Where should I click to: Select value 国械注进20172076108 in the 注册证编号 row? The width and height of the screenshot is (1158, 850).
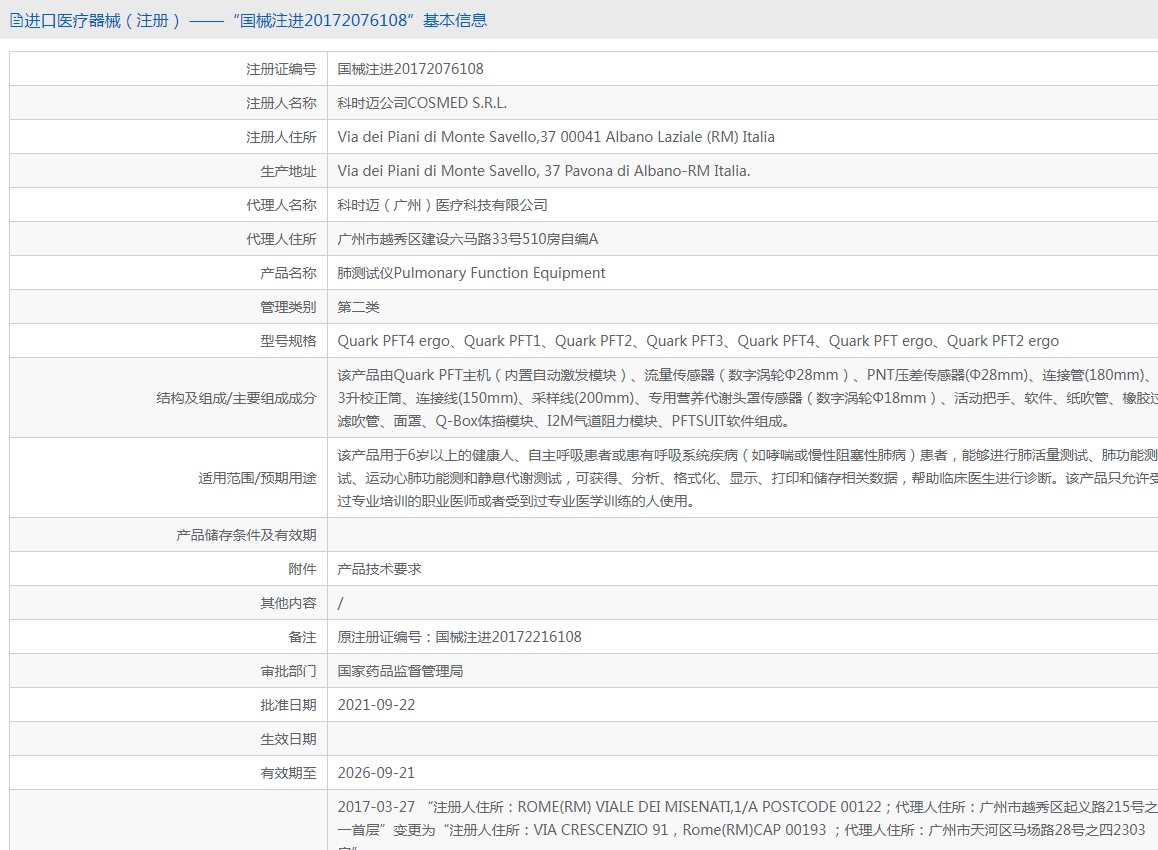point(411,69)
